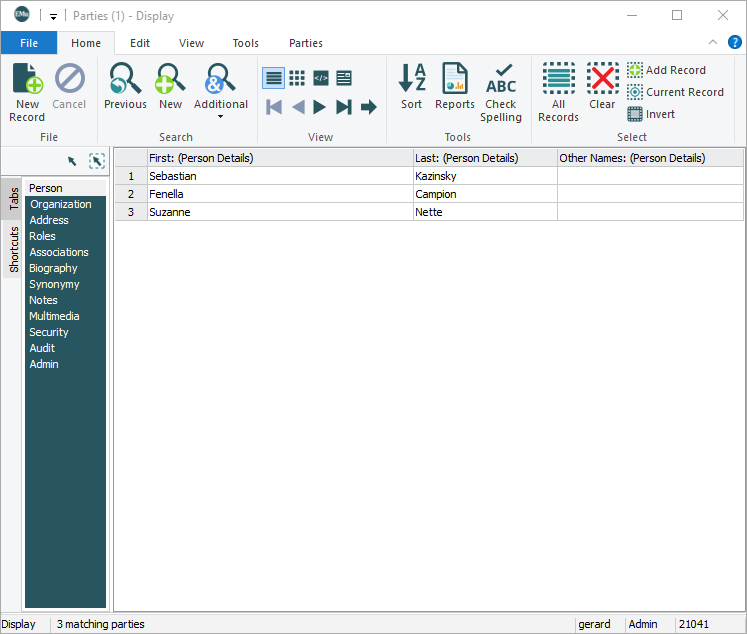This screenshot has height=634, width=747.
Task: Clear the record selection
Action: (x=602, y=88)
